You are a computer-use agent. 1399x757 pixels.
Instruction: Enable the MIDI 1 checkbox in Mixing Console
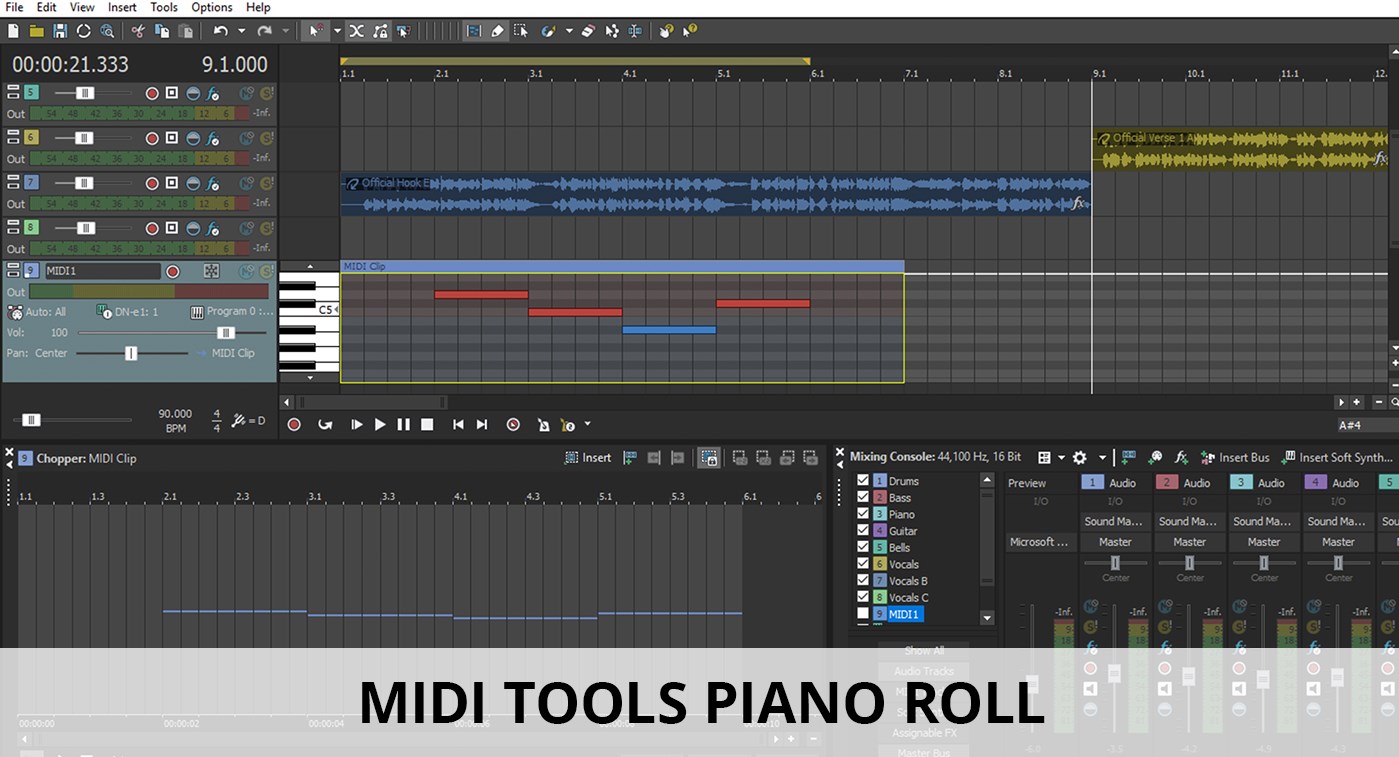pyautogui.click(x=862, y=614)
